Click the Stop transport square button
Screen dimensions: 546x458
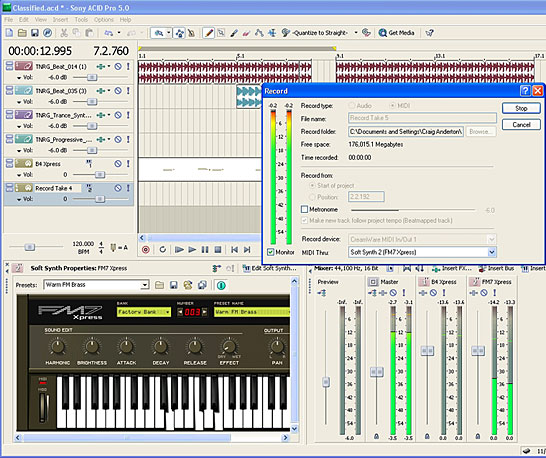218,249
